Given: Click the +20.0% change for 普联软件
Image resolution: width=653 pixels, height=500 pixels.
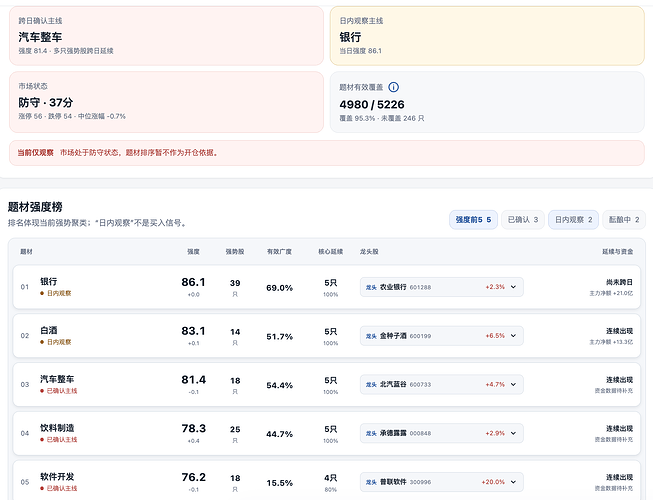Looking at the screenshot, I should (x=493, y=482).
